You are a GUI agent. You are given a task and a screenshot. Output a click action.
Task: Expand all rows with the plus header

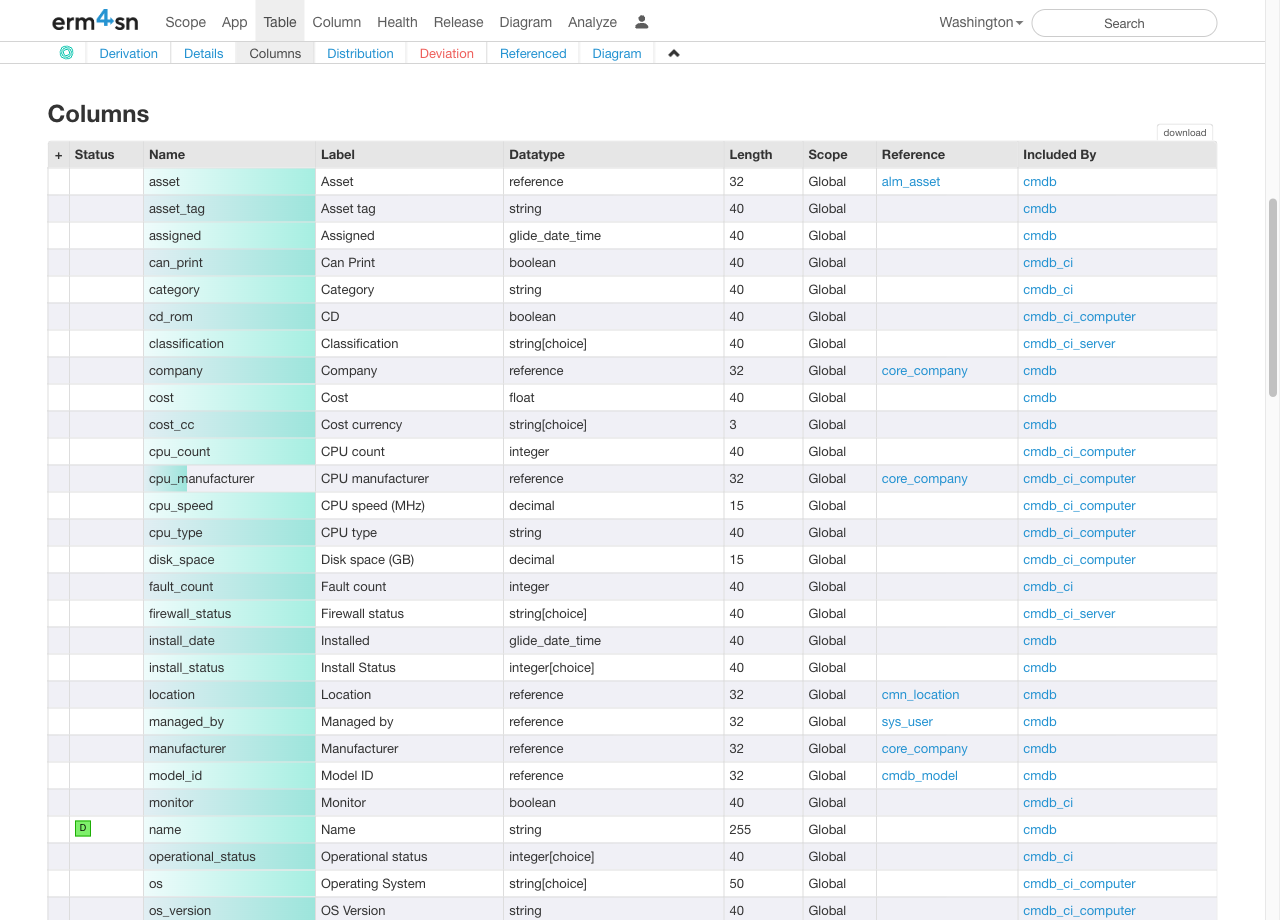pos(59,155)
